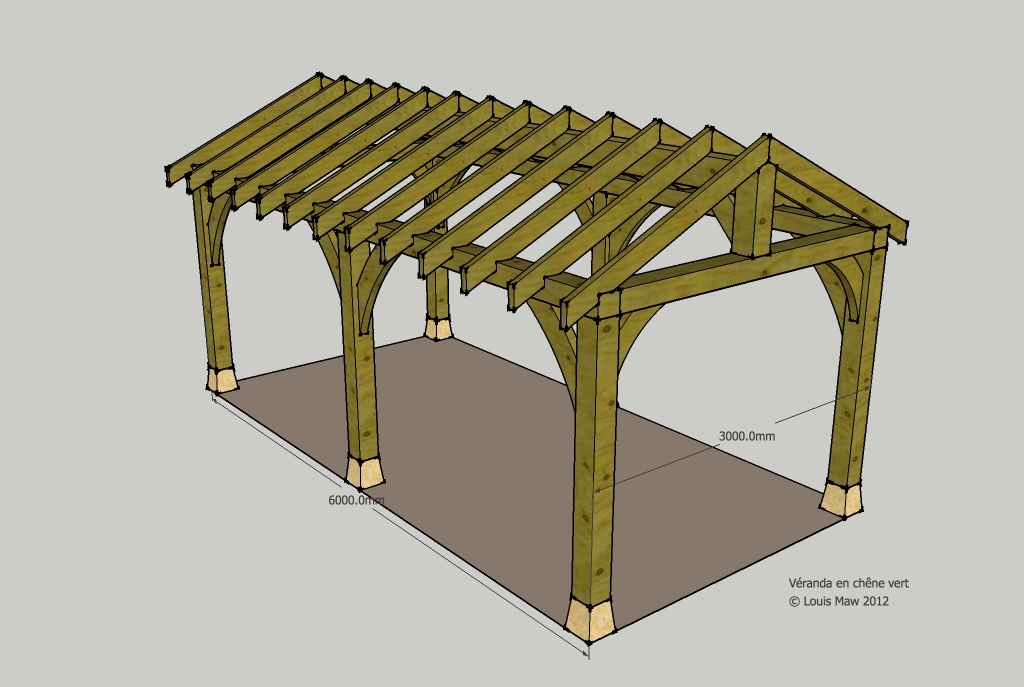Click the stone pad under the right-hand post
This screenshot has width=1024, height=687.
point(842,498)
